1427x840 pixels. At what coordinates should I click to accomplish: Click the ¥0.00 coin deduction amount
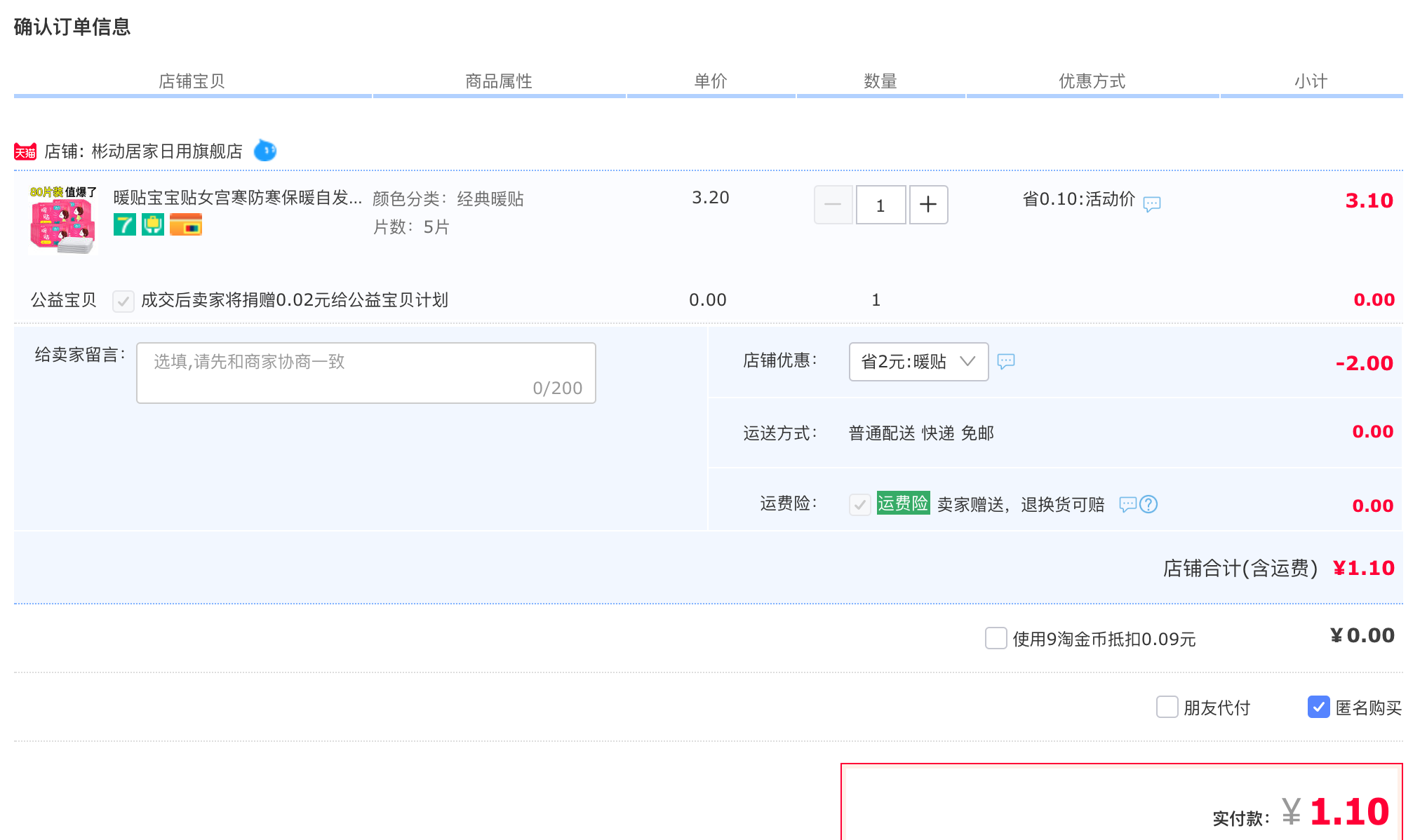coord(1362,635)
